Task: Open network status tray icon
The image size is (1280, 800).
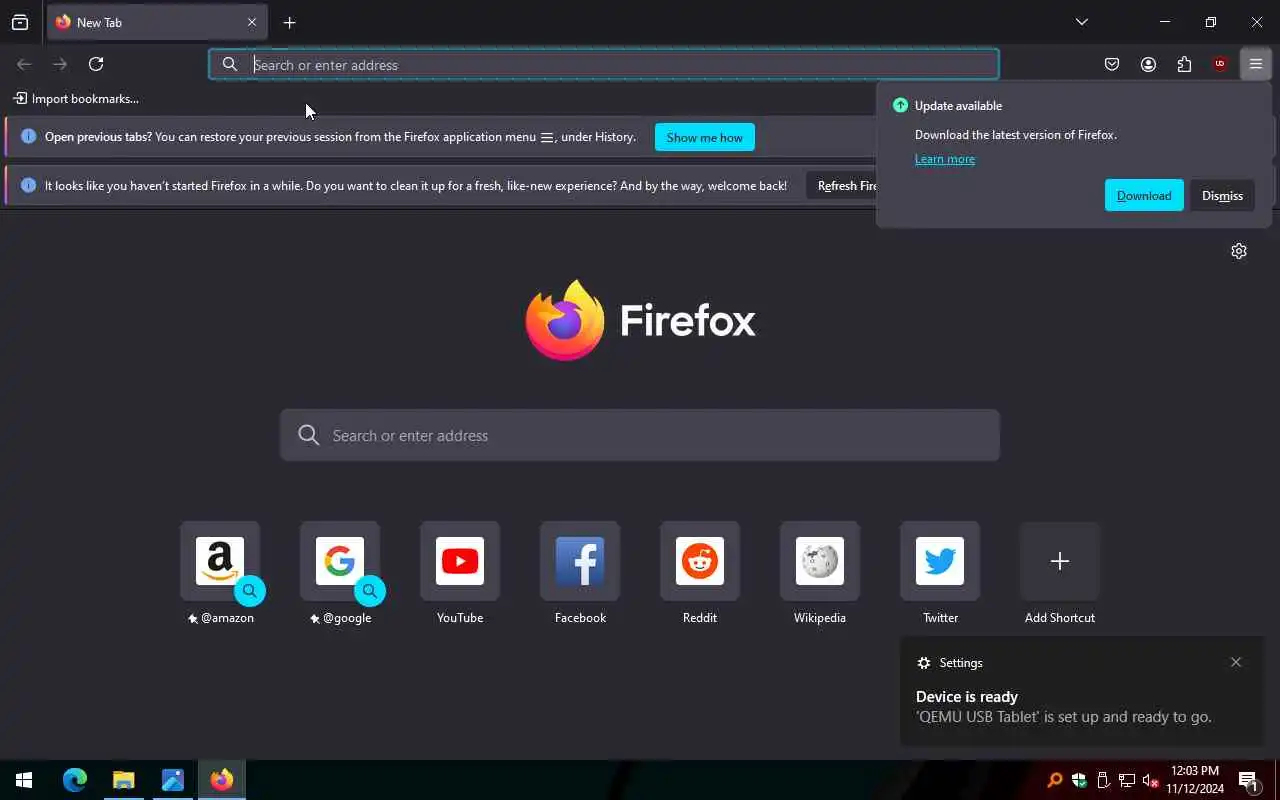Action: [x=1127, y=780]
